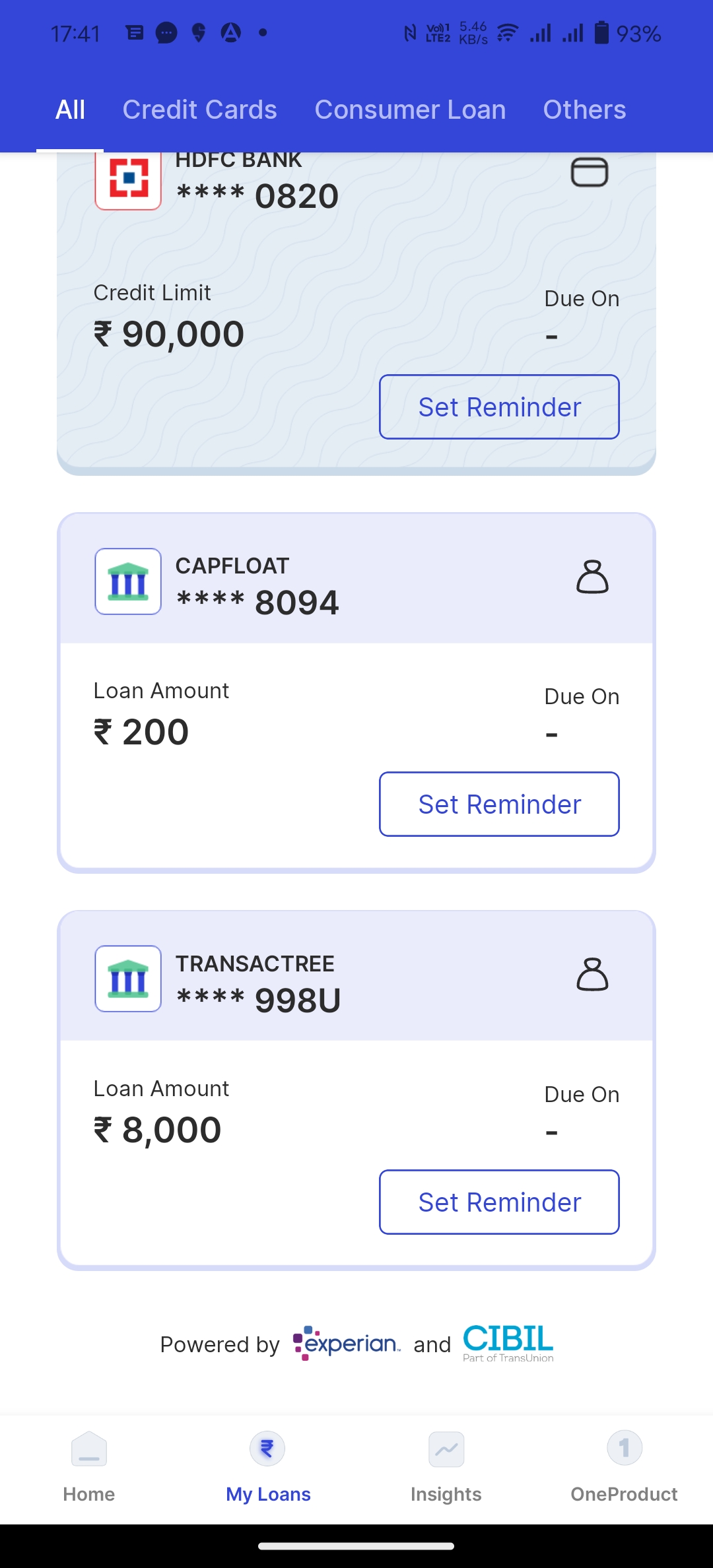This screenshot has width=713, height=1568.
Task: Tap the CIBIL logo
Action: pos(508,1343)
